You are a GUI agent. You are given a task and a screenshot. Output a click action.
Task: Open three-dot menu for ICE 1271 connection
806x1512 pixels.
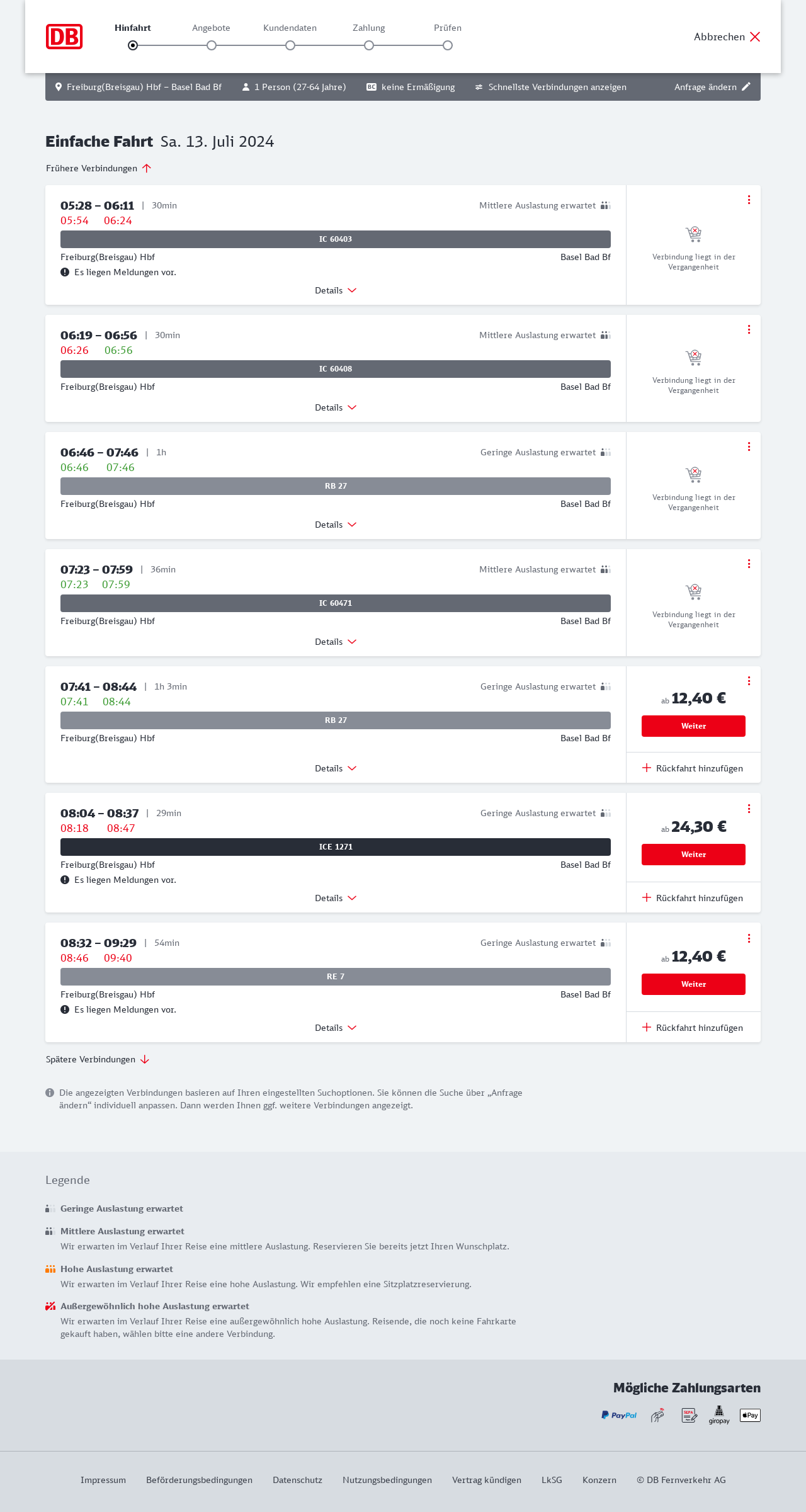tap(749, 809)
